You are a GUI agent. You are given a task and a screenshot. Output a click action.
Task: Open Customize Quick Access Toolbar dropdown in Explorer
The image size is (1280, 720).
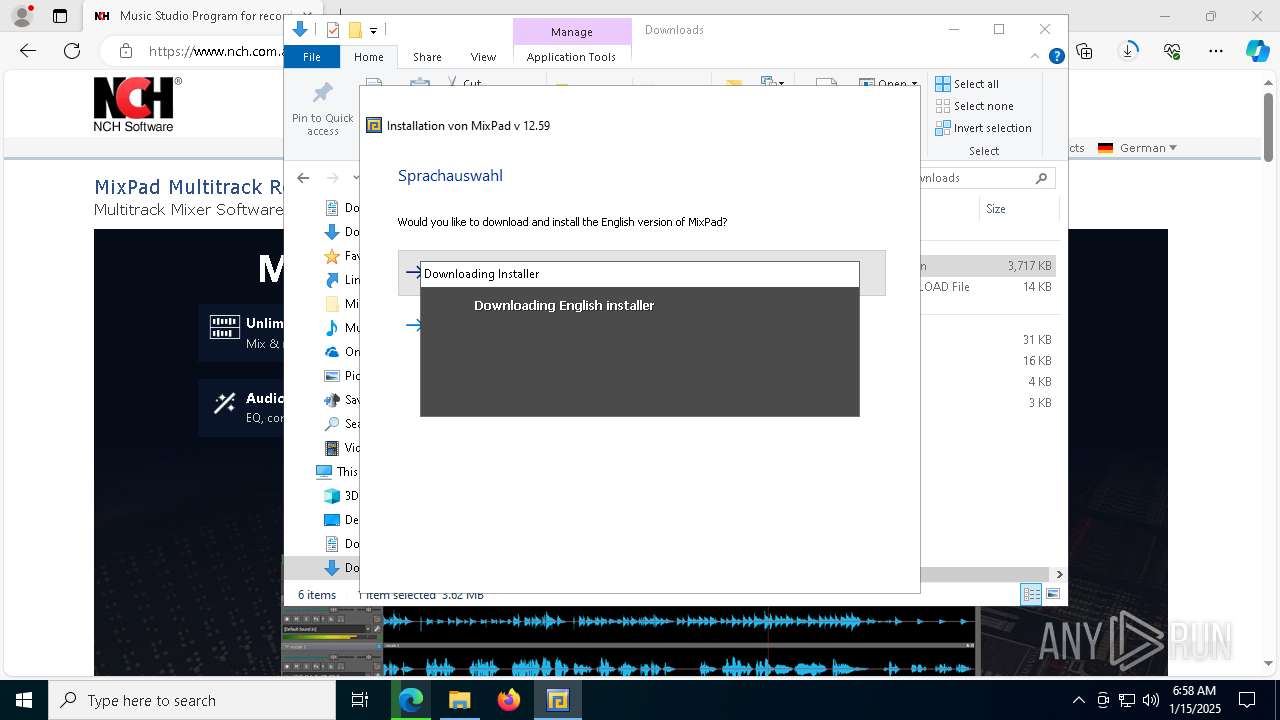point(373,31)
